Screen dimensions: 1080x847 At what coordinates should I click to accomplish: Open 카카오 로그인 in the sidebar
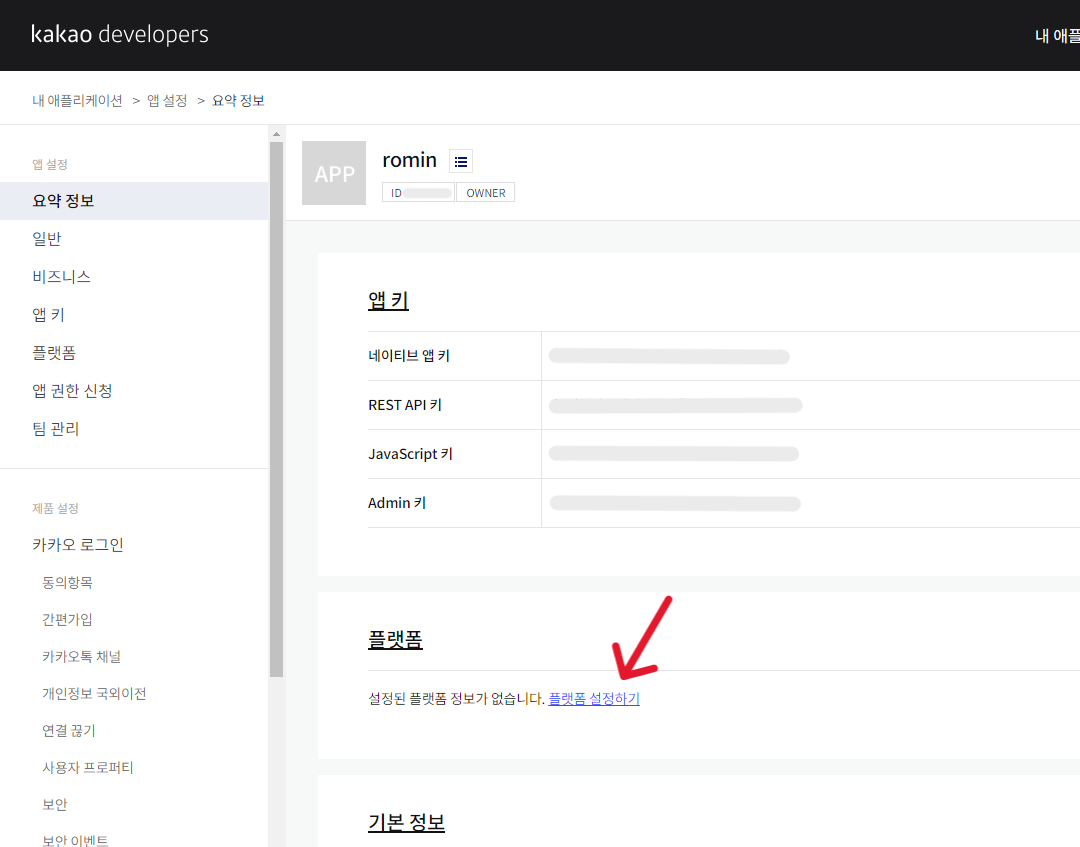tap(78, 545)
